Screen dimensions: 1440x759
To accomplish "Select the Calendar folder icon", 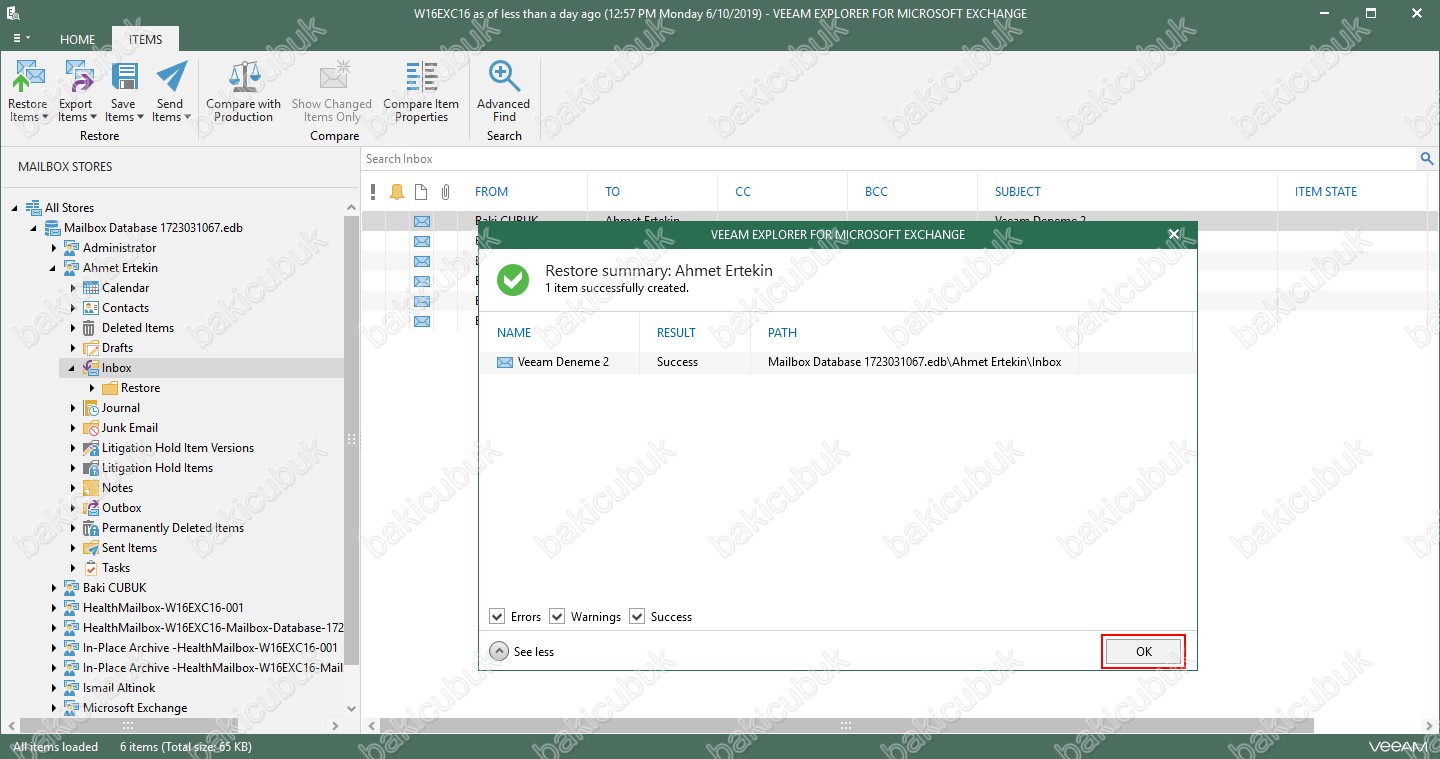I will 91,288.
